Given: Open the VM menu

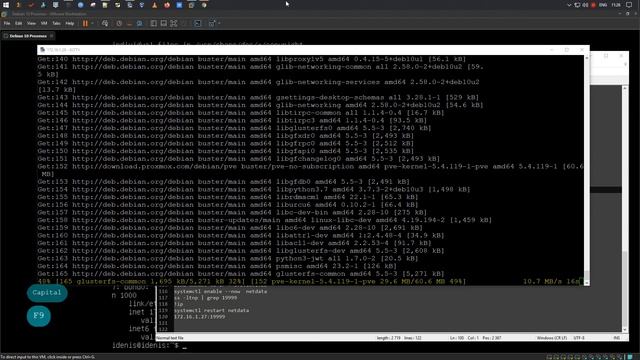Looking at the screenshot, I should click(x=44, y=23).
